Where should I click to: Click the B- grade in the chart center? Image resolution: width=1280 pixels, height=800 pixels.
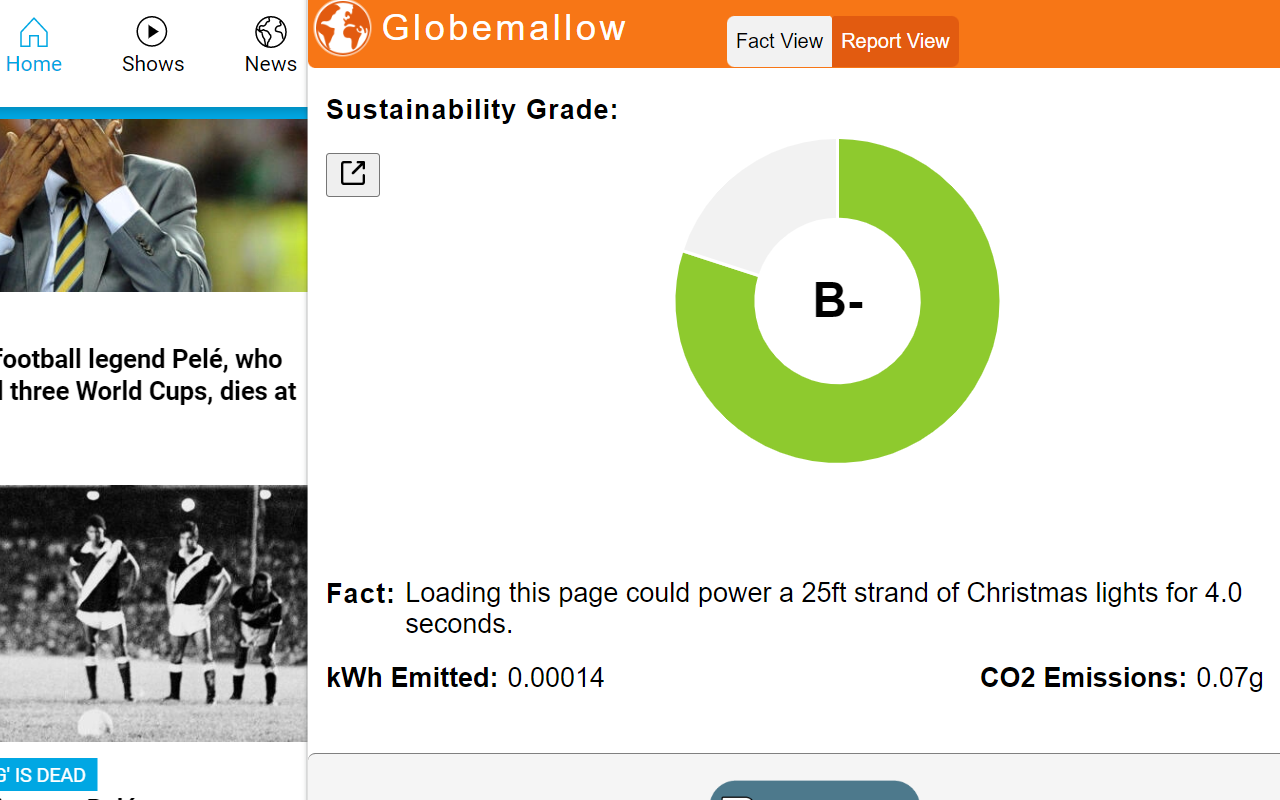[x=838, y=301]
